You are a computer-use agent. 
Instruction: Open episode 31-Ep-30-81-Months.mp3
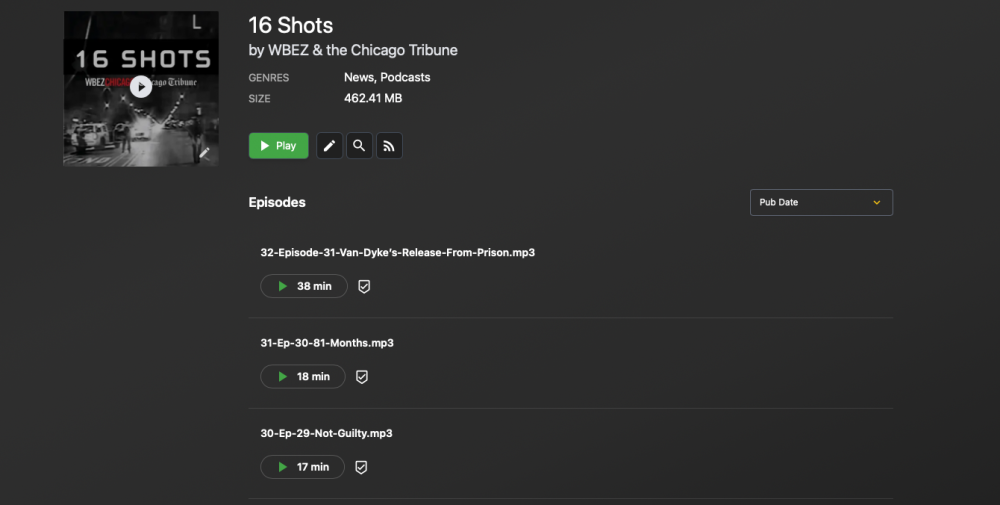coord(327,343)
